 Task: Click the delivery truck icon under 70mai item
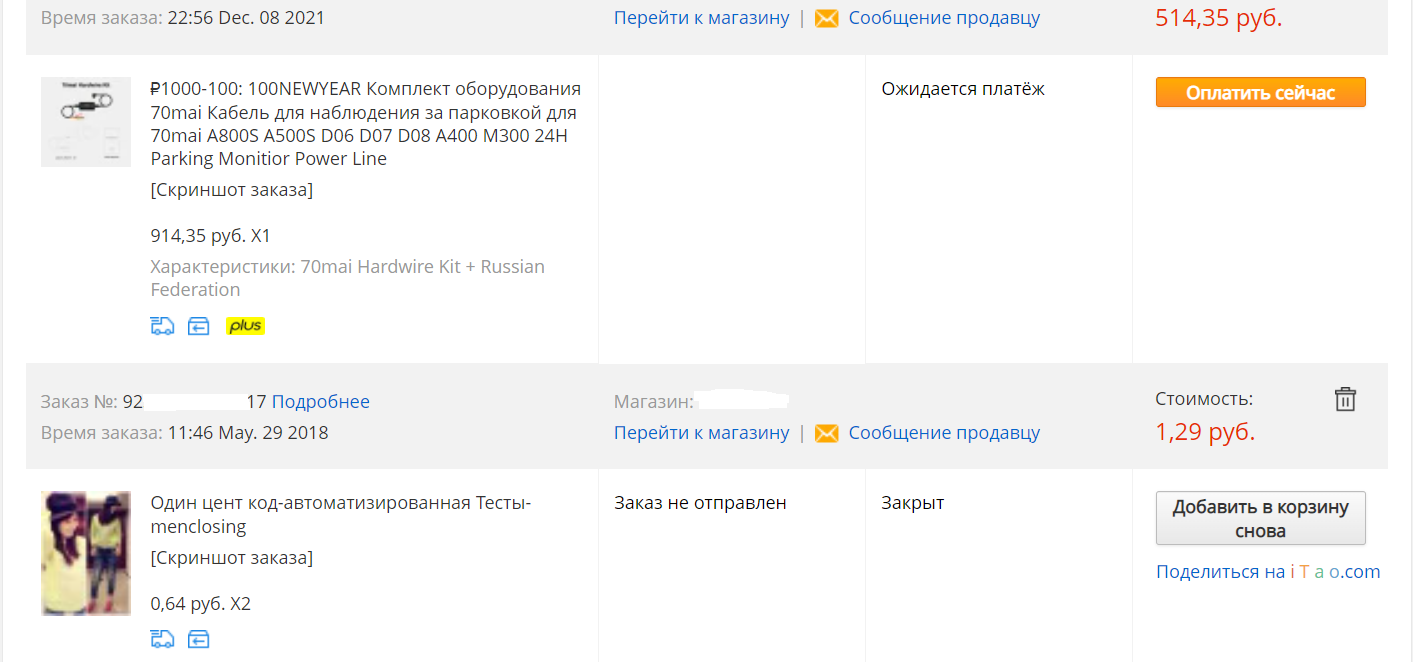click(x=162, y=326)
